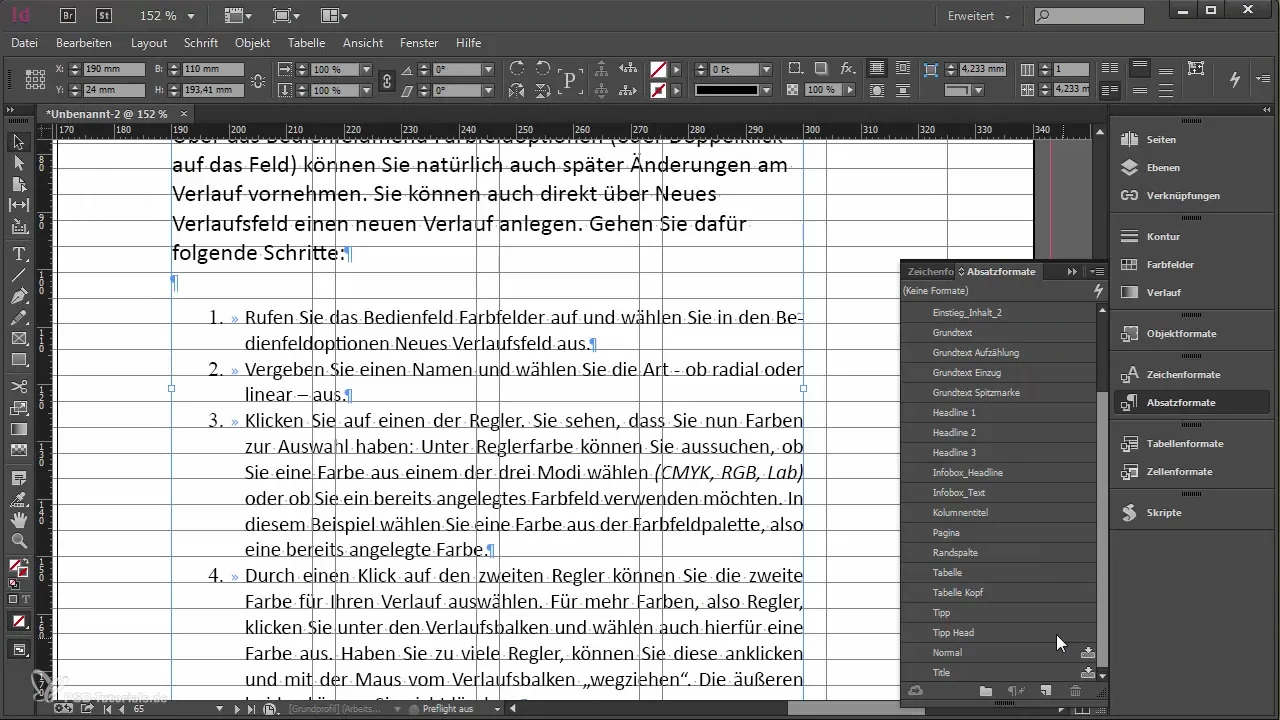Select the Gap tool

18,205
